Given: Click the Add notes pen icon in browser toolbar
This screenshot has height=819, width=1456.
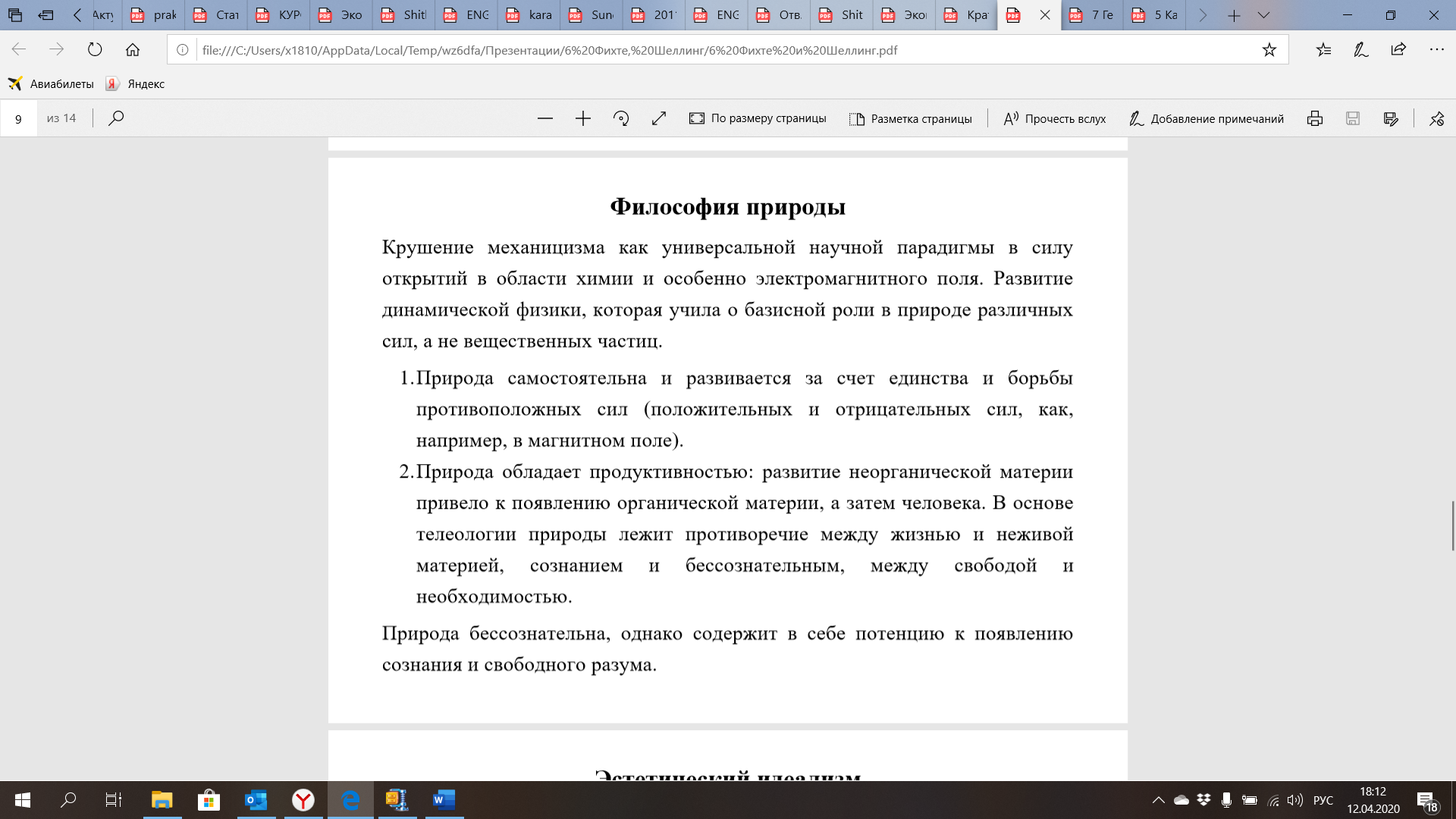Looking at the screenshot, I should click(x=1361, y=50).
